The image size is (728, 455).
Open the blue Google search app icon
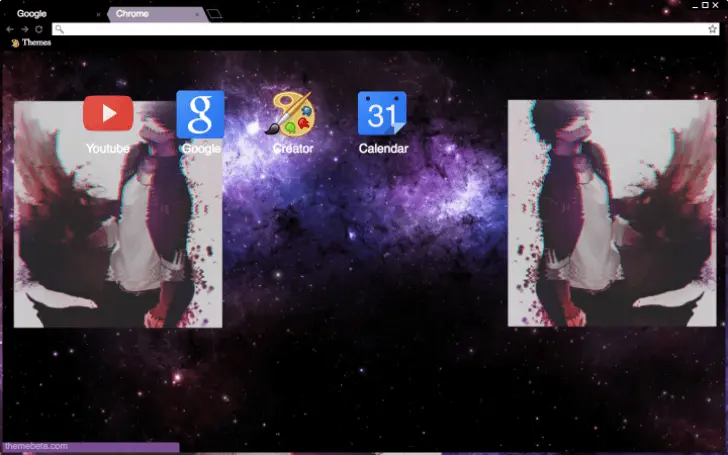tap(200, 114)
